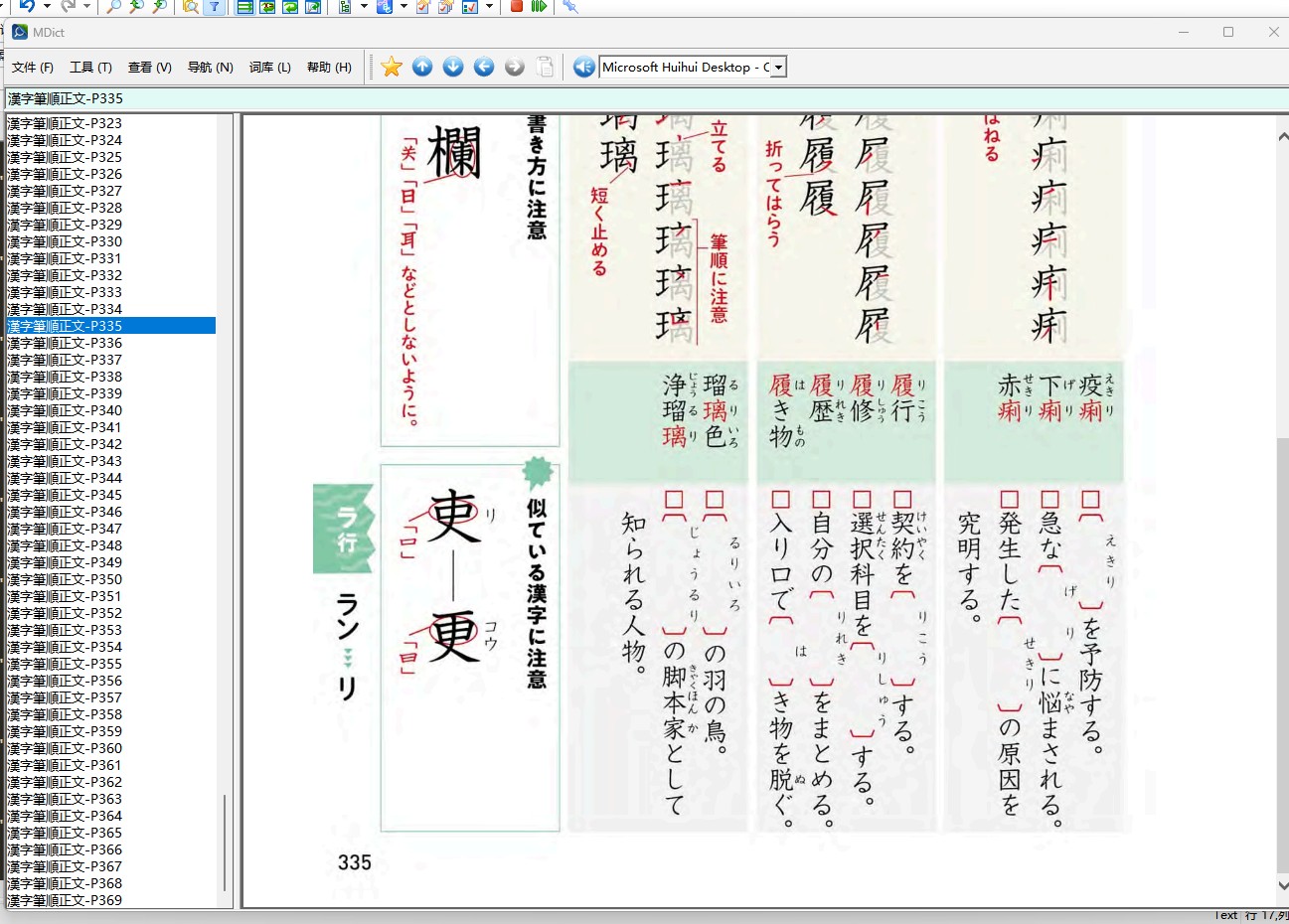Select entry 漢字筆順正文-P336
This screenshot has height=924, width=1289.
tap(111, 343)
